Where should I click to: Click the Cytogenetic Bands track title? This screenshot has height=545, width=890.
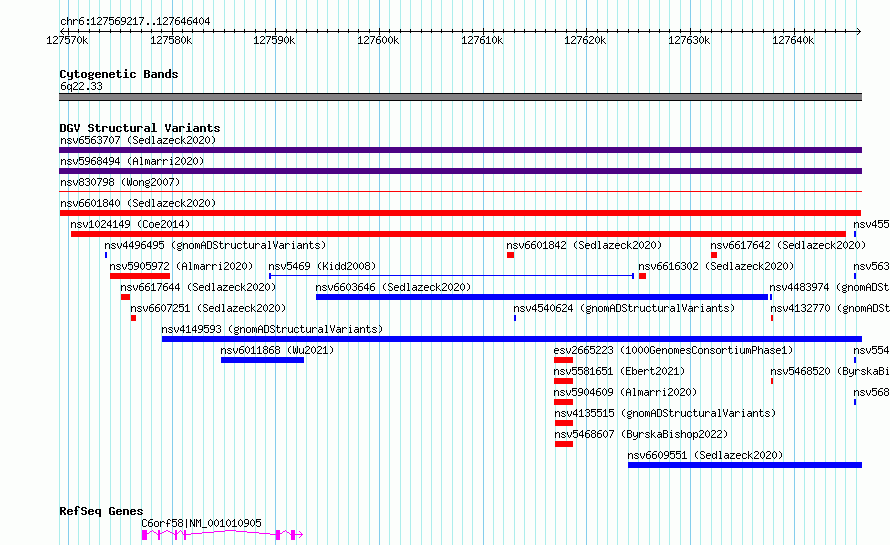pos(119,74)
